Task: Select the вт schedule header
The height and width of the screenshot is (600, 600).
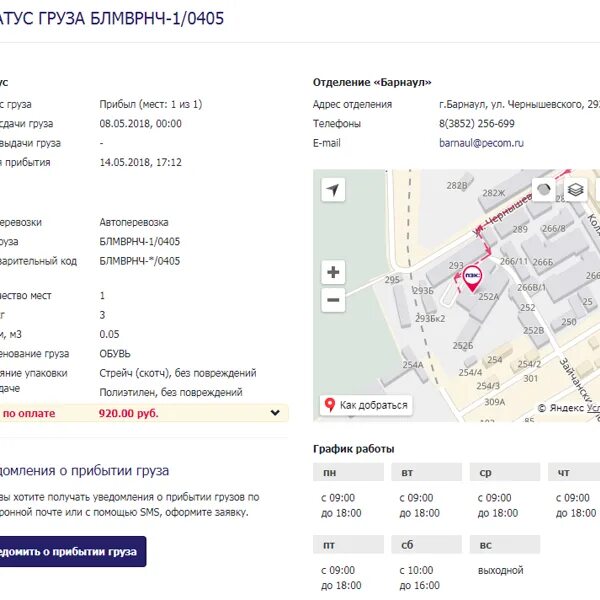Action: (x=427, y=472)
